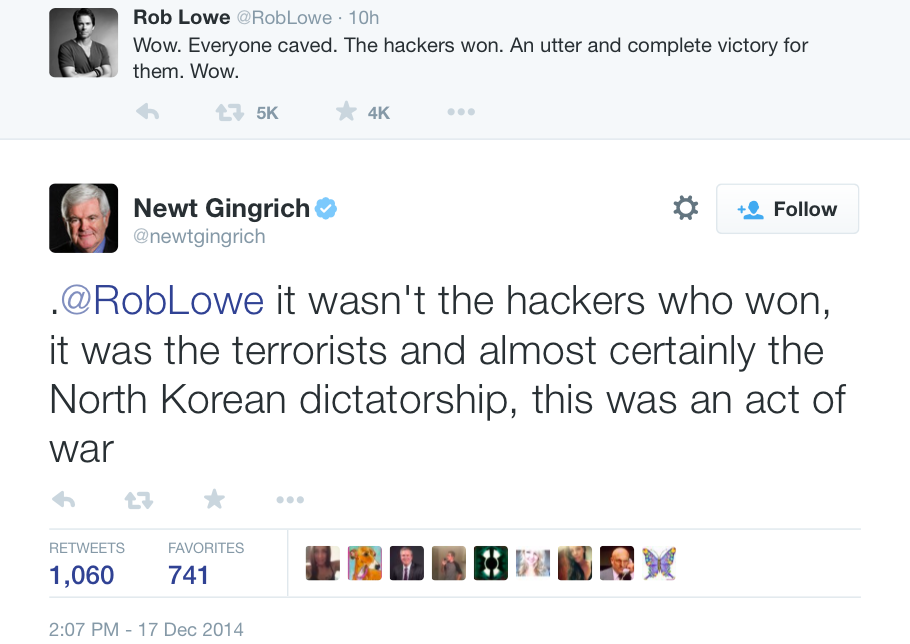Click the @newtgingrich handle
910x644 pixels.
tap(199, 237)
